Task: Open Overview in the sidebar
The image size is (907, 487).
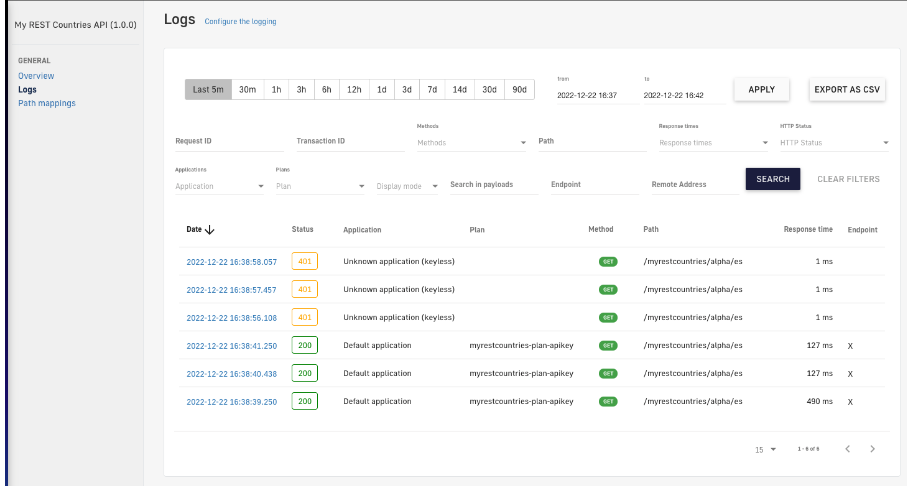Action: point(36,76)
